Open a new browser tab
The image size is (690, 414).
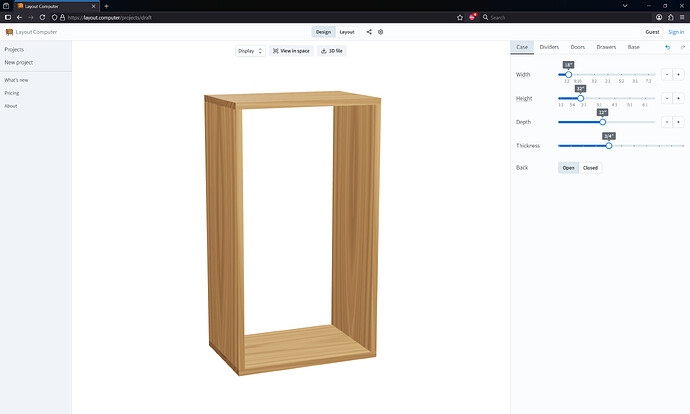[x=106, y=6]
